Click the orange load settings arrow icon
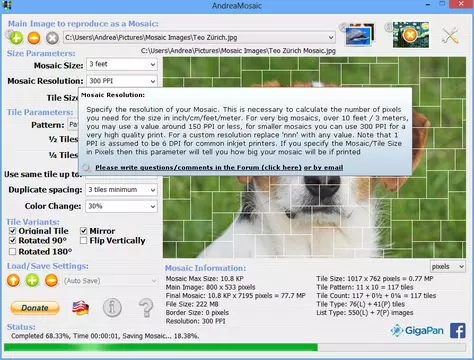 13,281
